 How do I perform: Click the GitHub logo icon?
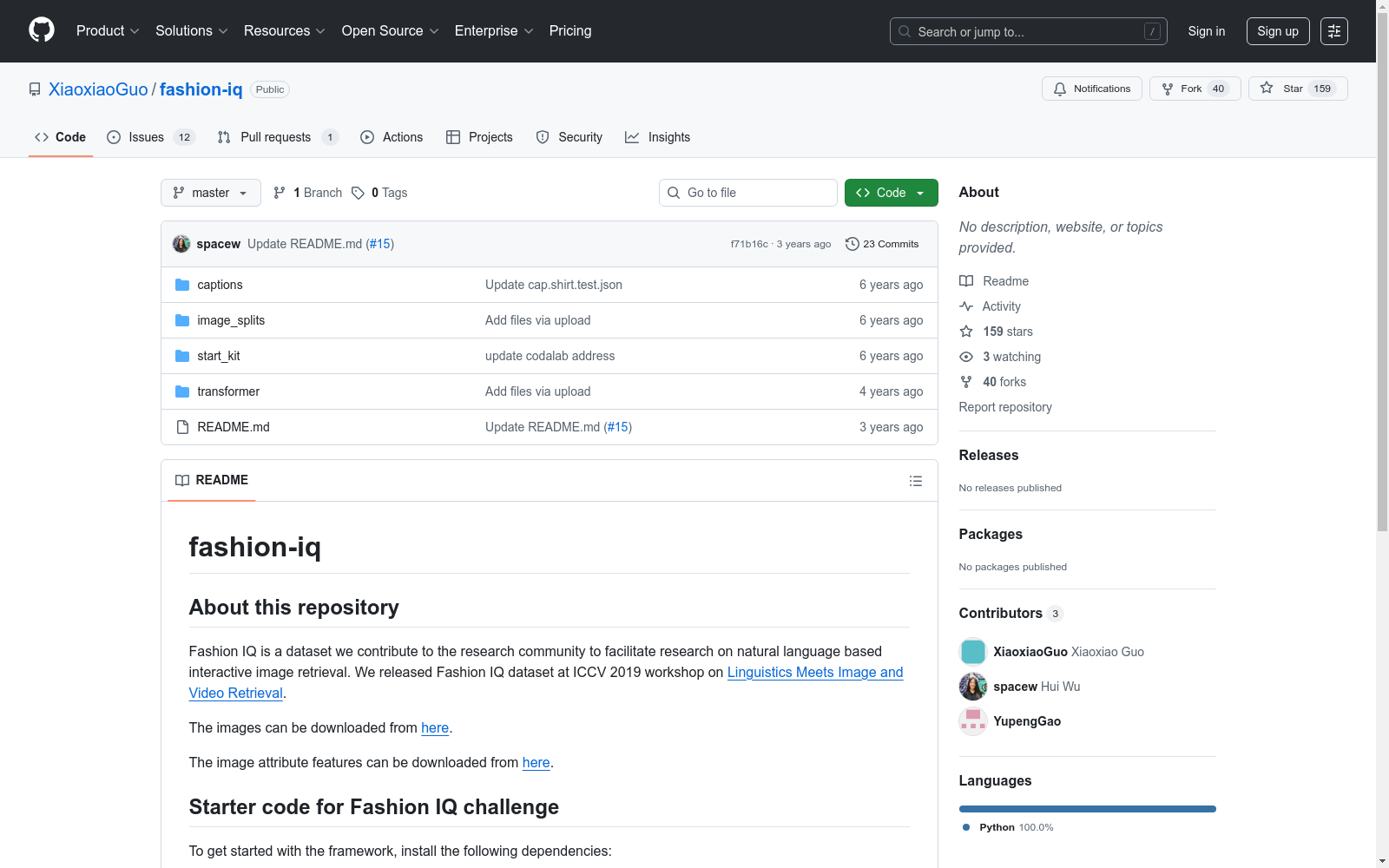[42, 30]
